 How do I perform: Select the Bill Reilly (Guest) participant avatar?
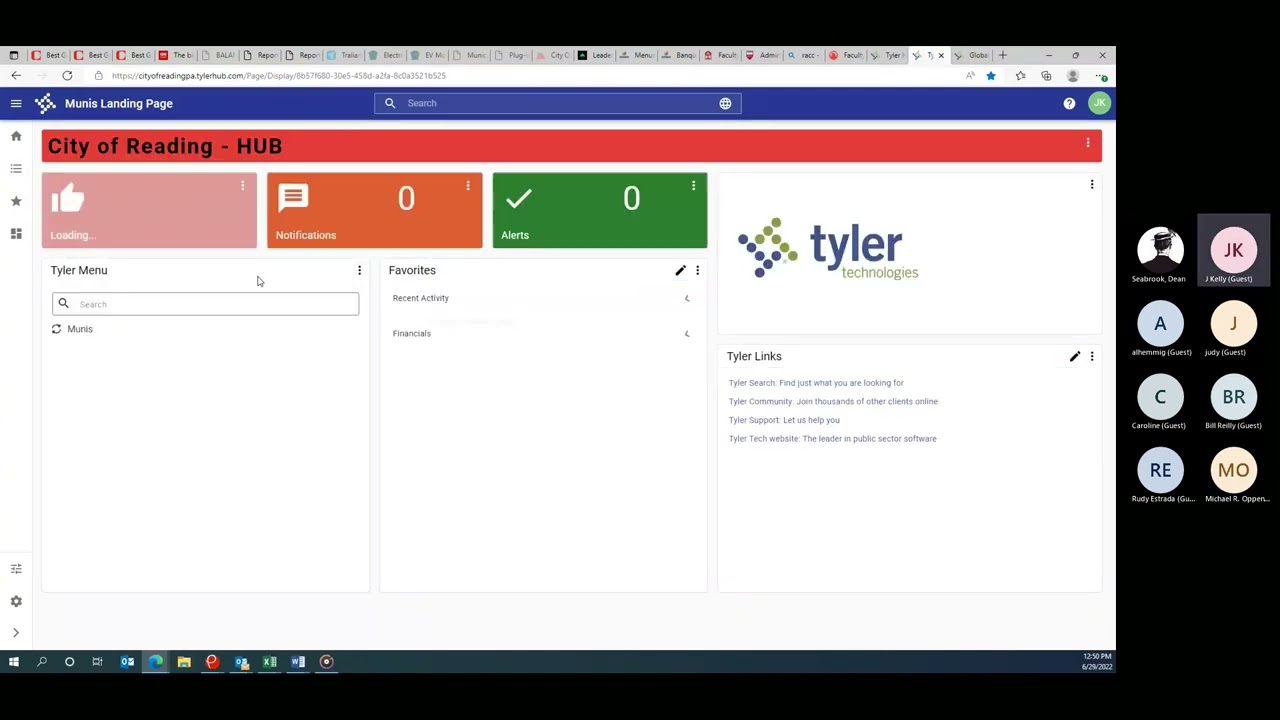point(1233,397)
